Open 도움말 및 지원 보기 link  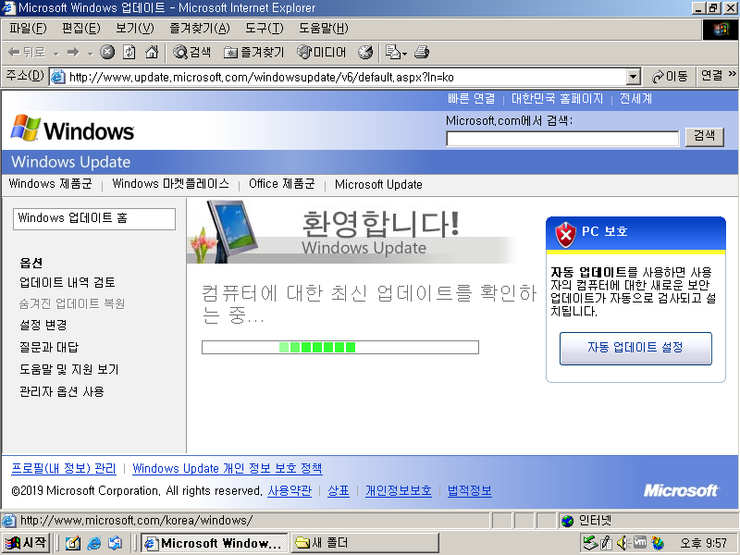click(x=69, y=369)
